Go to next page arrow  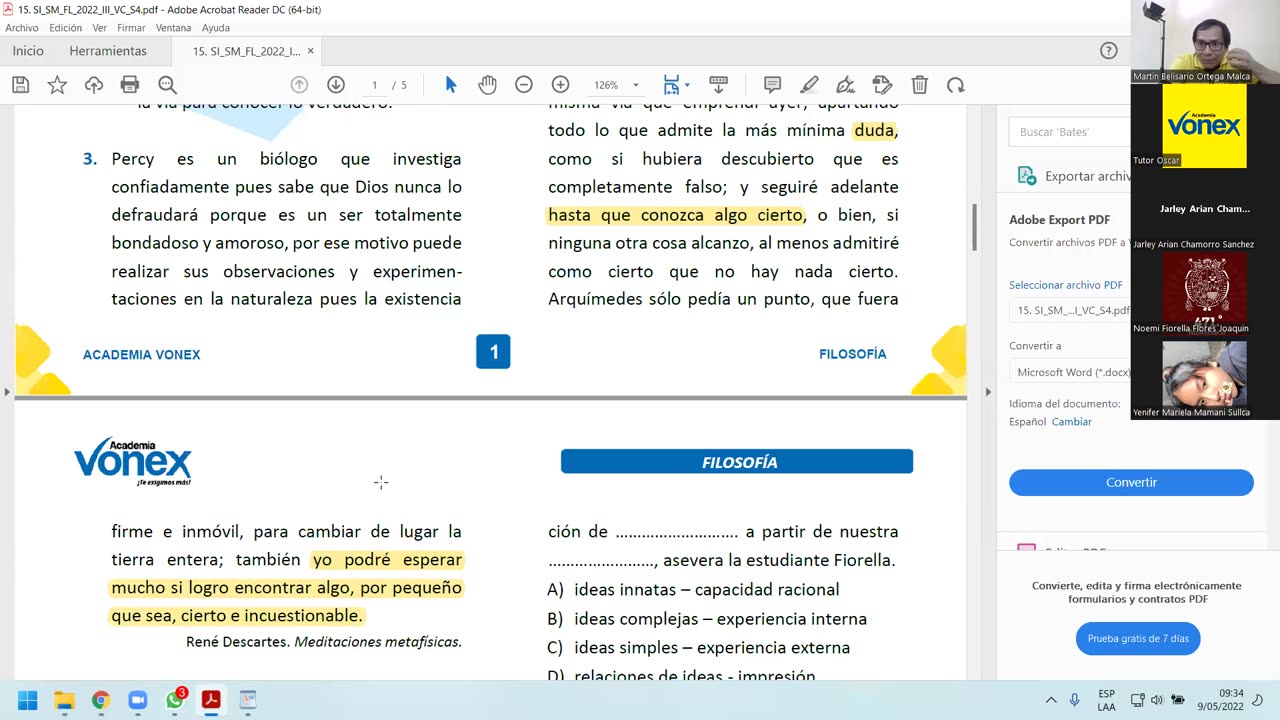[x=336, y=85]
